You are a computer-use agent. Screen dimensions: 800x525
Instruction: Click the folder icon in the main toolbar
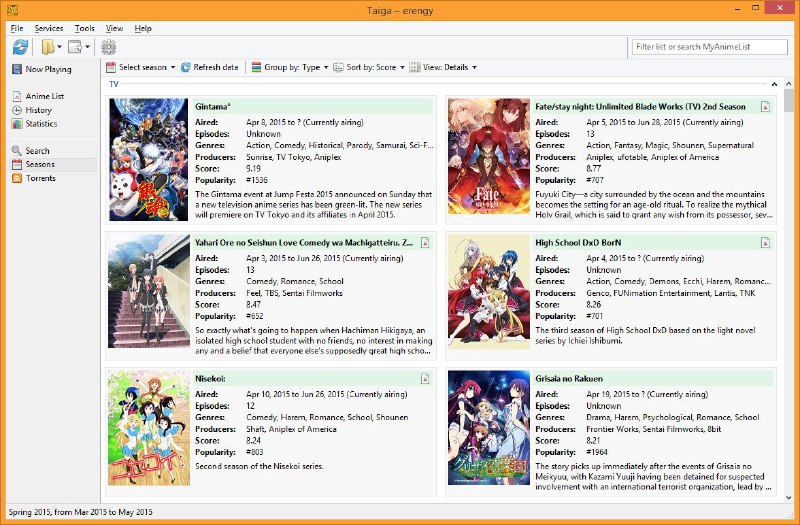tap(48, 47)
